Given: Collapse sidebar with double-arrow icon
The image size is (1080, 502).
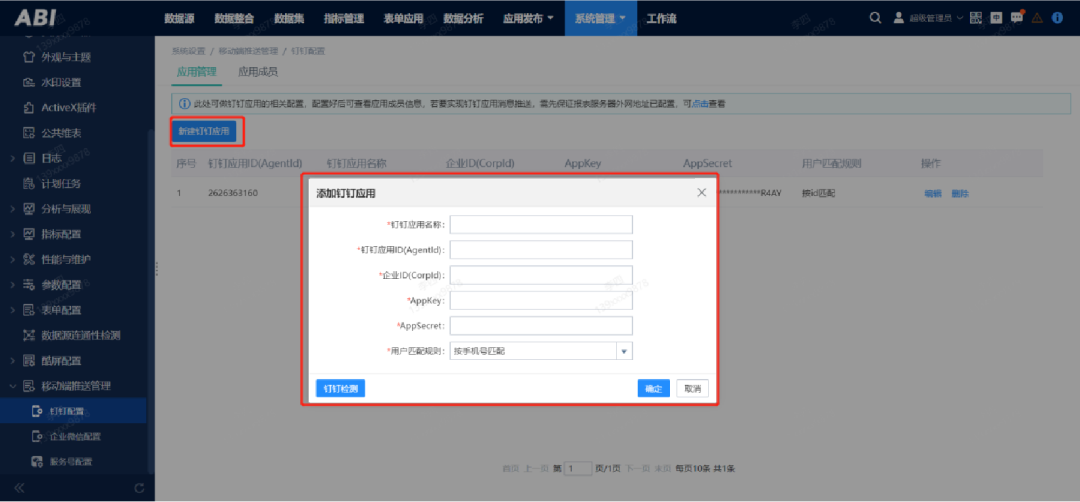Looking at the screenshot, I should click(19, 487).
